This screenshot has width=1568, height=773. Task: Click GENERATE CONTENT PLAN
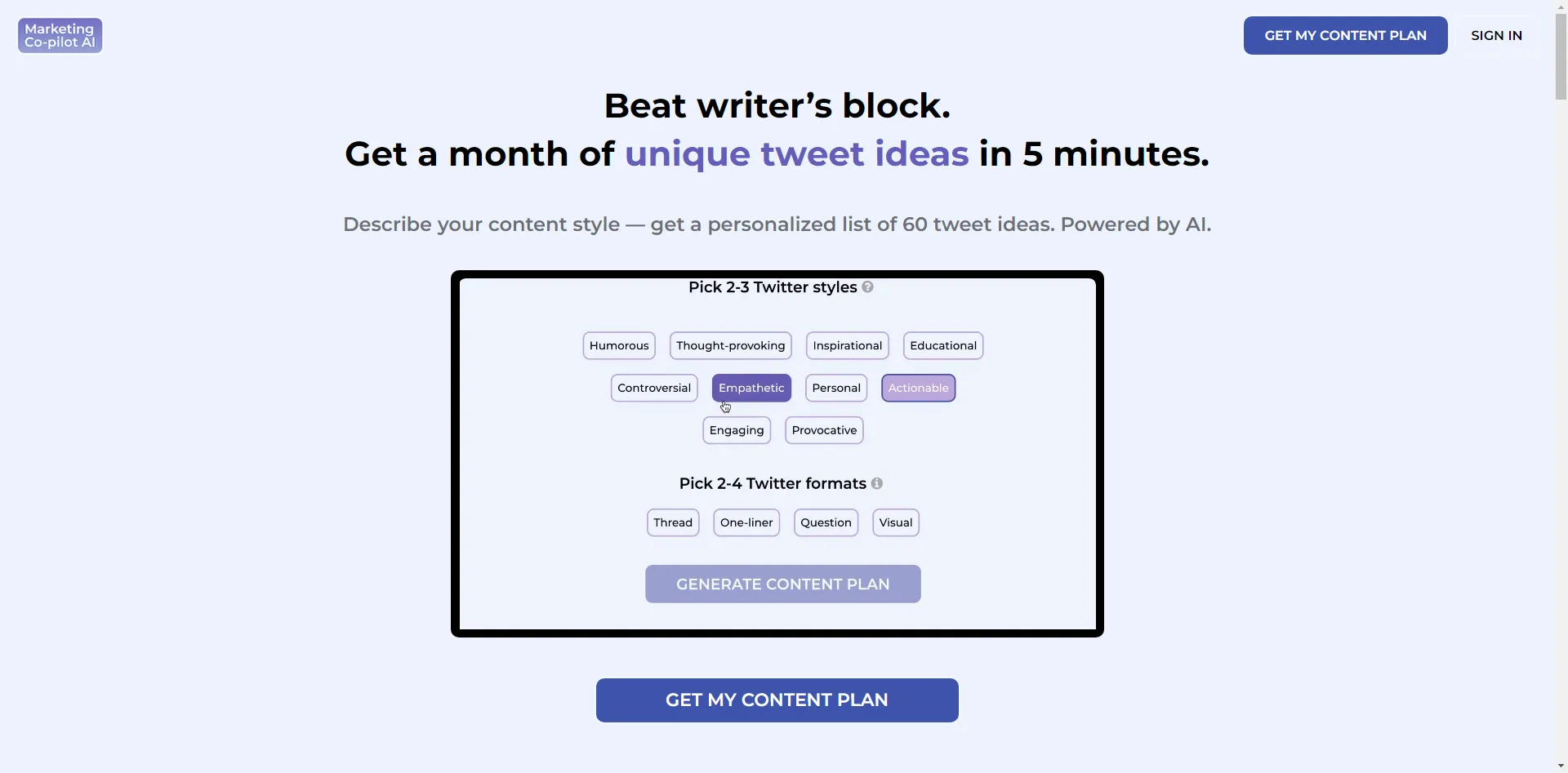782,584
